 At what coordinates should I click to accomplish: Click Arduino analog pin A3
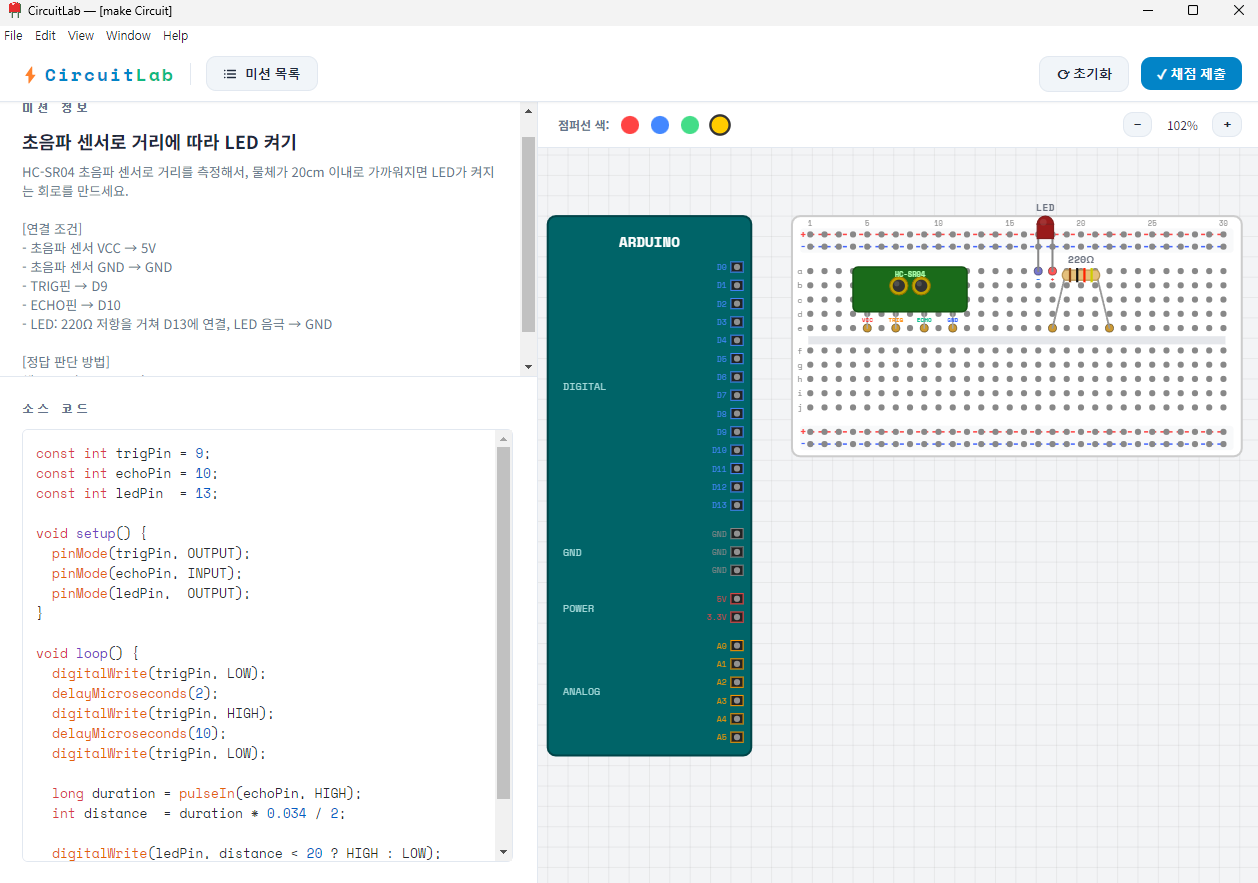737,700
